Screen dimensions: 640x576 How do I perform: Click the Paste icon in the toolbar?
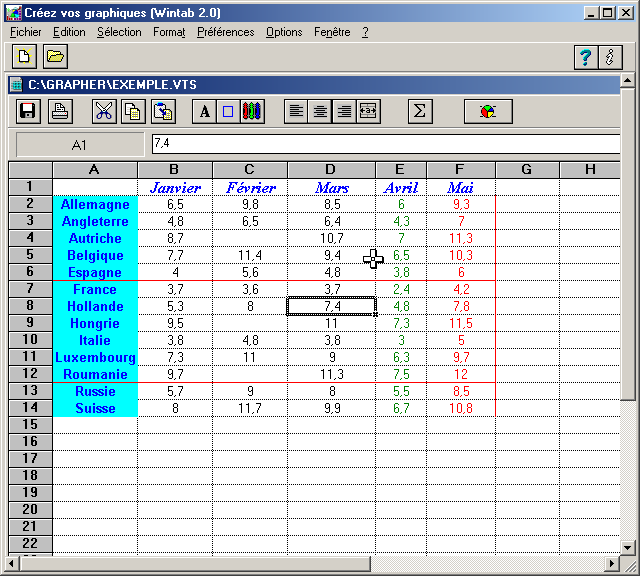click(163, 111)
